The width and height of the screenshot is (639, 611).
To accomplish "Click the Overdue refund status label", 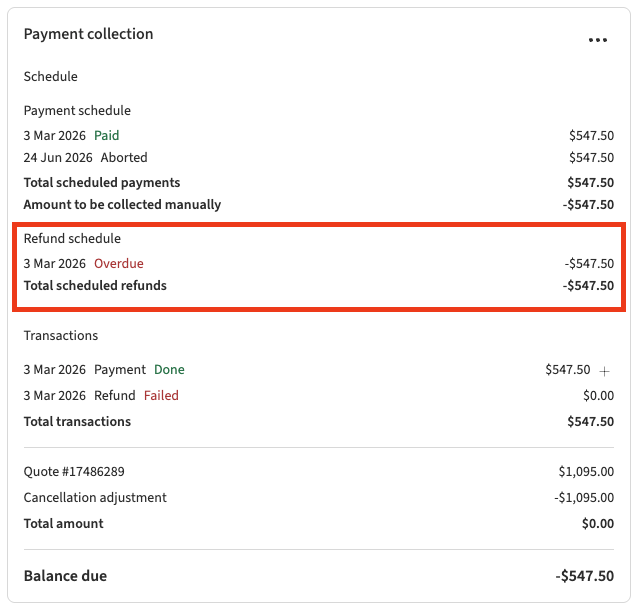I will (119, 264).
